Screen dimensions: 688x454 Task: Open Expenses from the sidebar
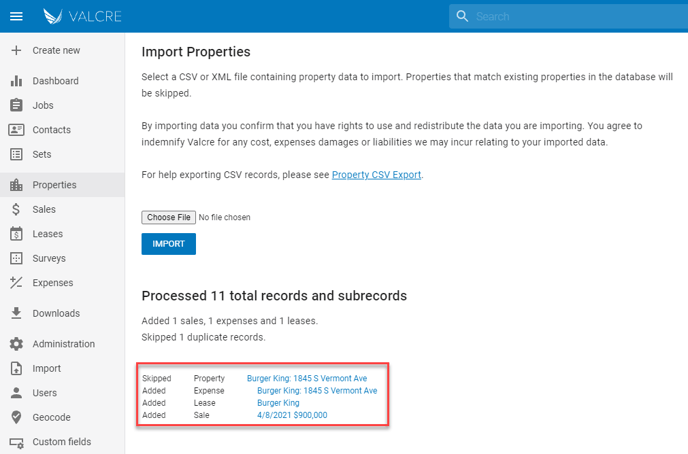52,283
